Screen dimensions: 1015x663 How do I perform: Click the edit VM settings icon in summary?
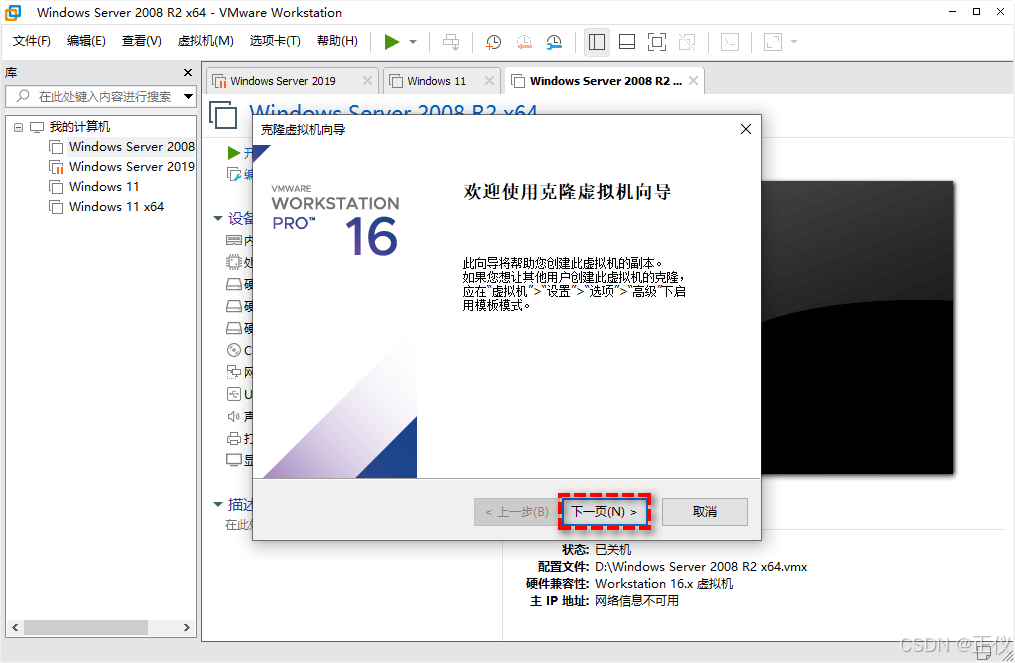234,174
